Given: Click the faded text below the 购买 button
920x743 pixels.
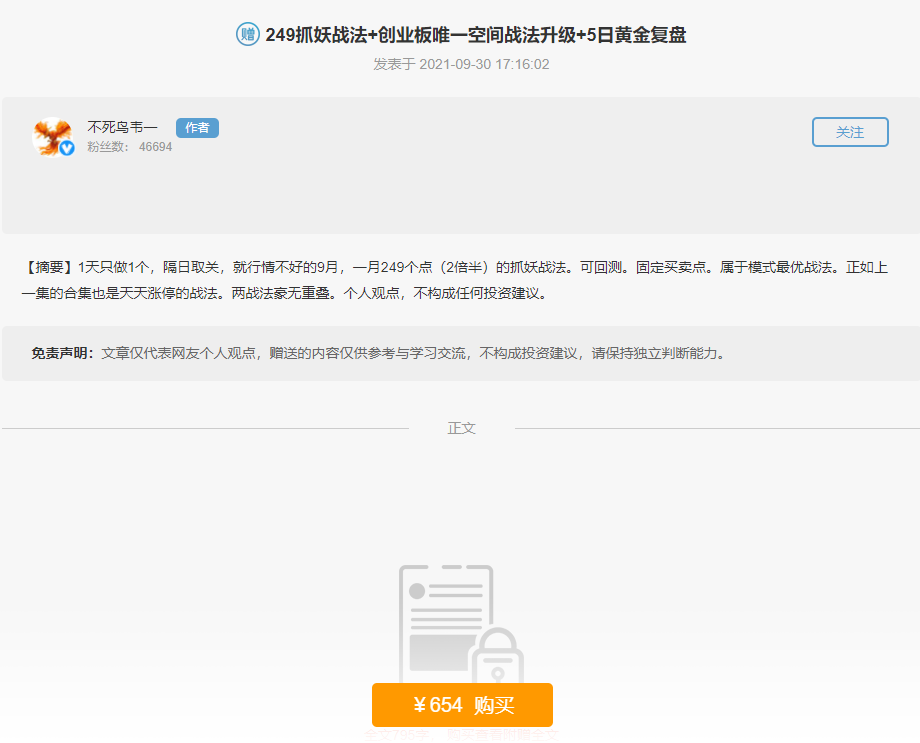Looking at the screenshot, I should [461, 735].
